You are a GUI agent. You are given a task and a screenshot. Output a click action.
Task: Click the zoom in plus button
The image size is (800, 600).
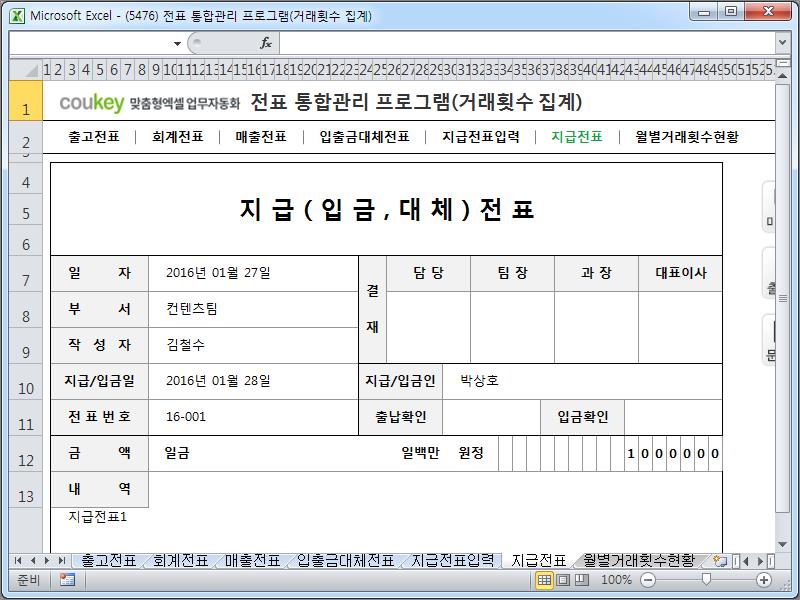point(764,580)
